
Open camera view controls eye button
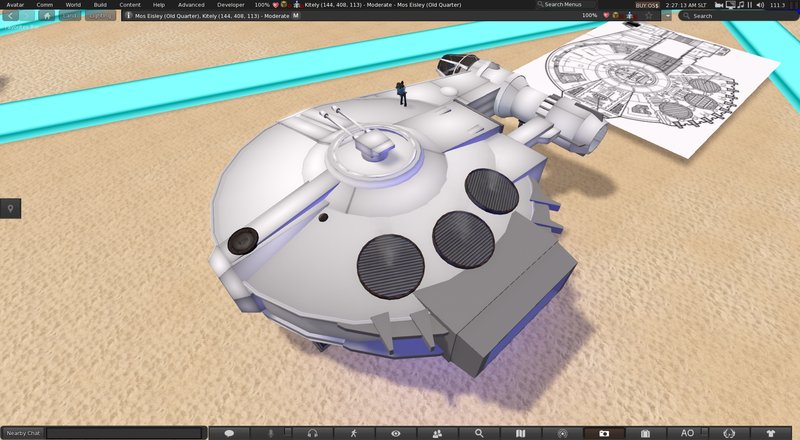pos(395,433)
